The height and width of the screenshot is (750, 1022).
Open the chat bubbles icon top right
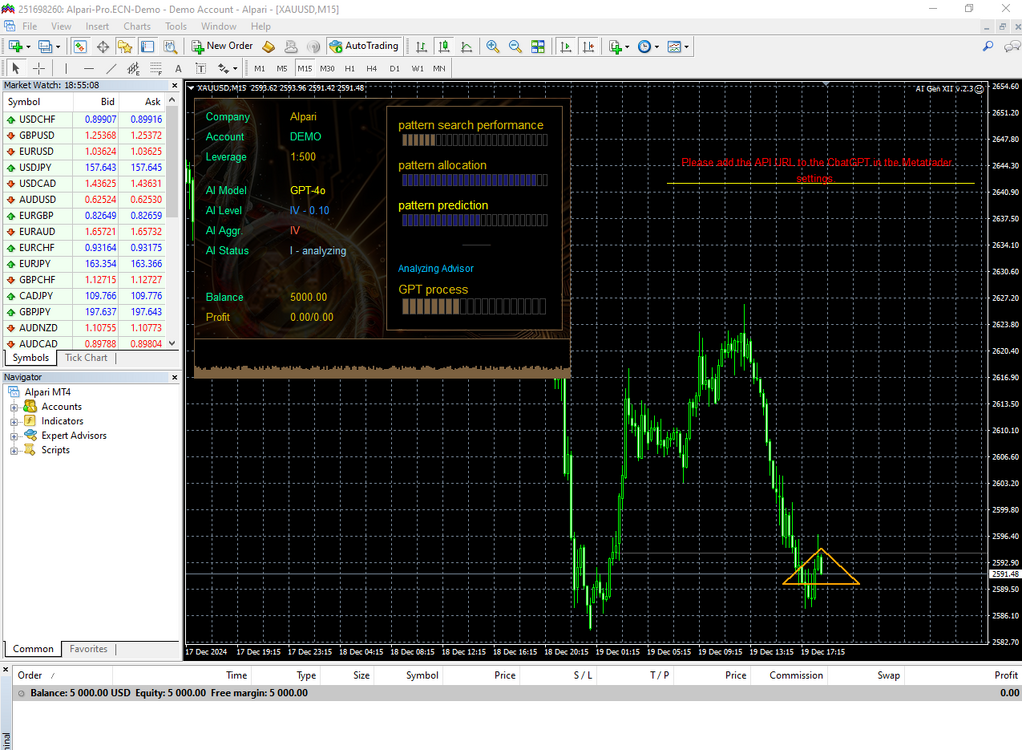tap(1012, 46)
